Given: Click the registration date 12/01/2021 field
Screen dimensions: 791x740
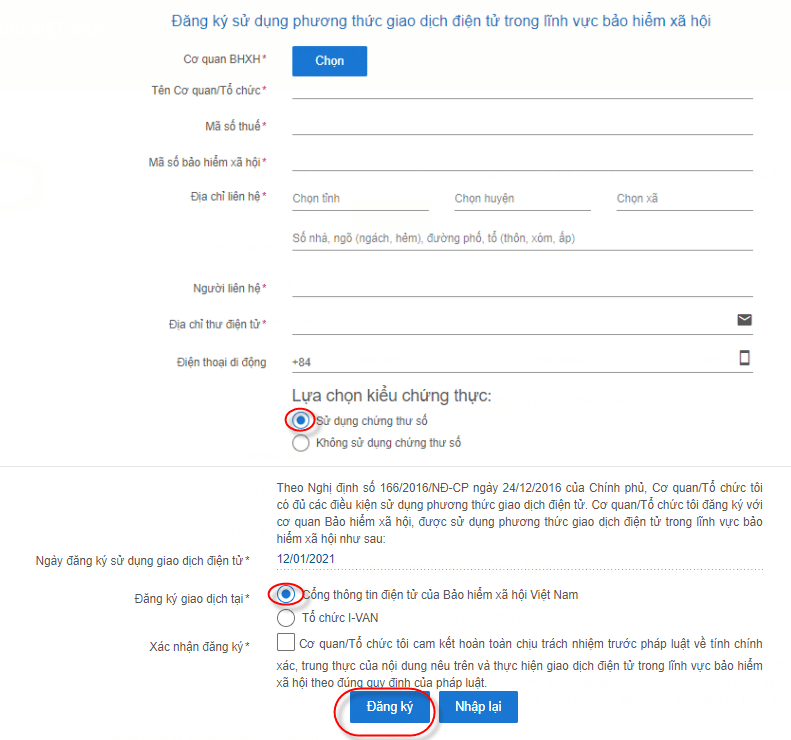Looking at the screenshot, I should 520,559.
